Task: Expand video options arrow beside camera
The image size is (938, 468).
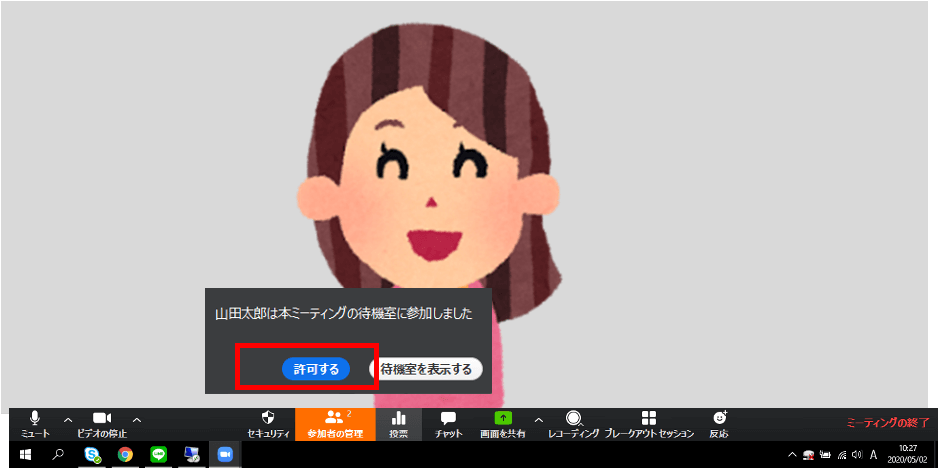Action: 137,419
